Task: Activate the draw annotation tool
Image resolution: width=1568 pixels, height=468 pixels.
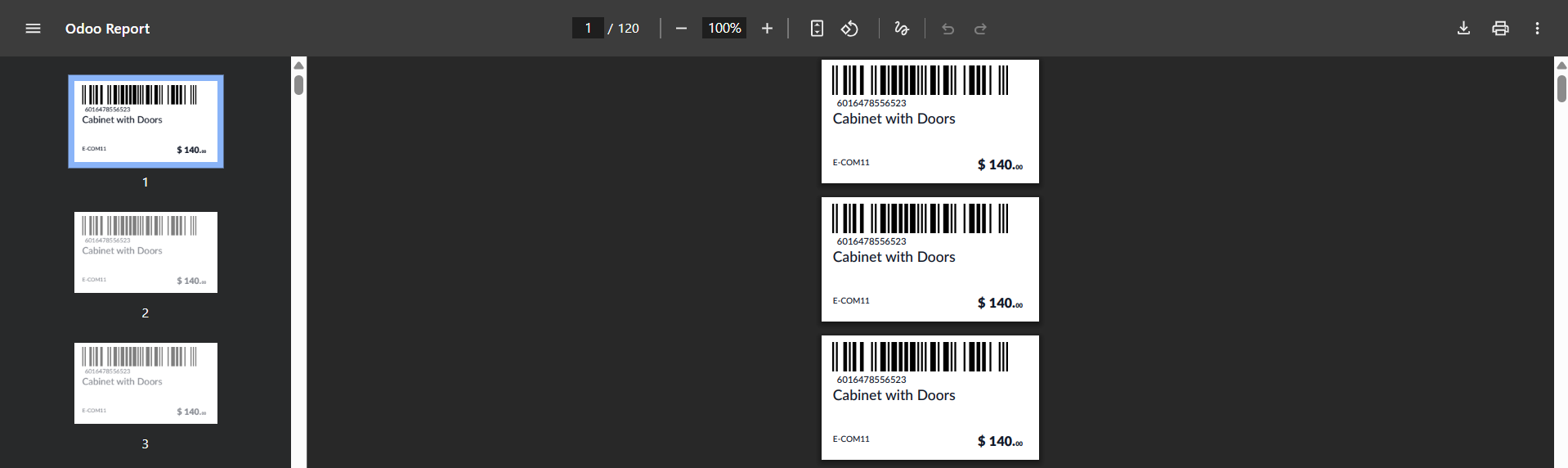Action: coord(902,29)
